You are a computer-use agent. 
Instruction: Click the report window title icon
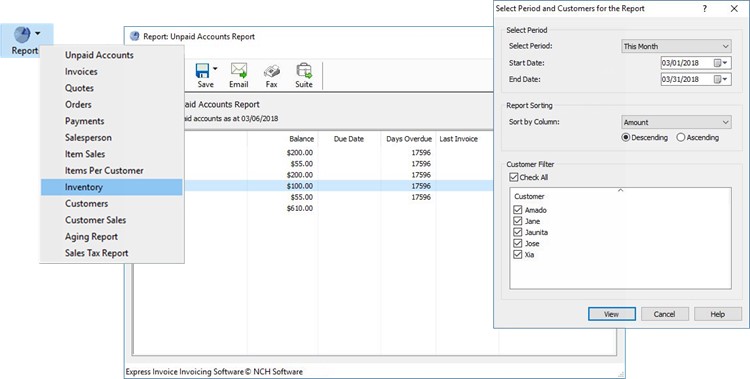click(134, 36)
